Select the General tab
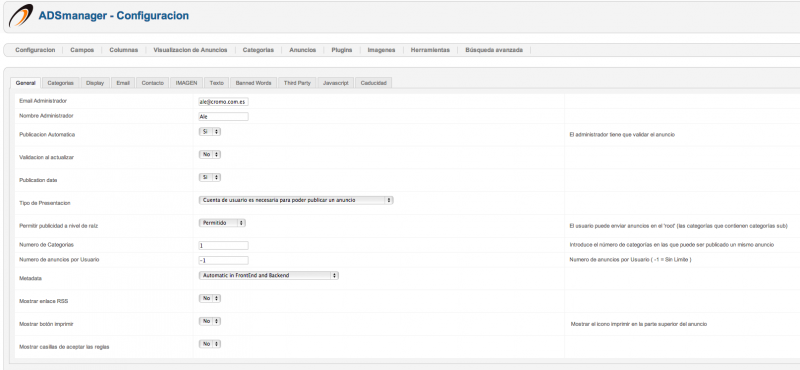This screenshot has width=800, height=370. point(26,83)
